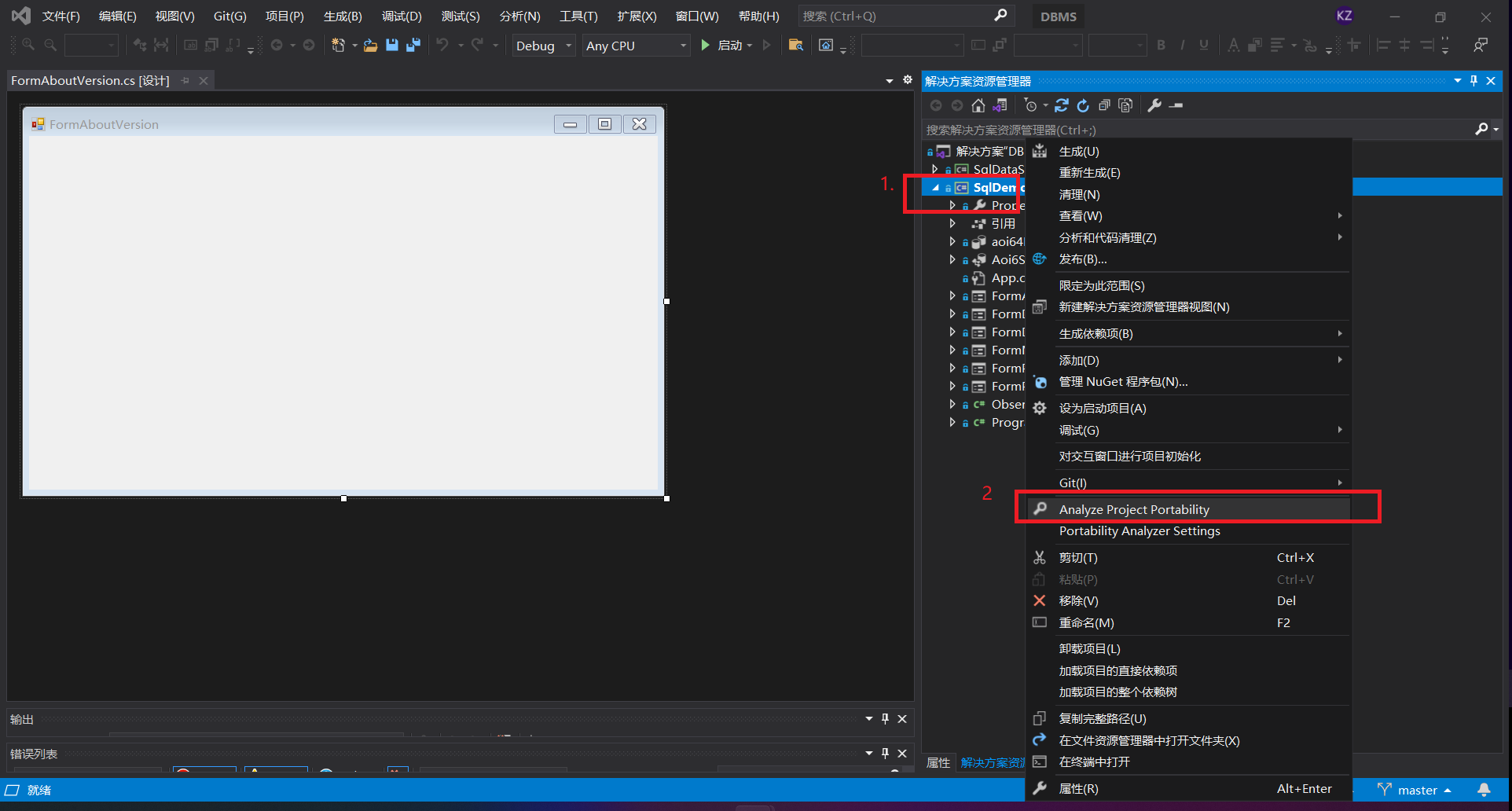The height and width of the screenshot is (811, 1512).
Task: Select 移除(V) remove entry
Action: coord(1188,601)
